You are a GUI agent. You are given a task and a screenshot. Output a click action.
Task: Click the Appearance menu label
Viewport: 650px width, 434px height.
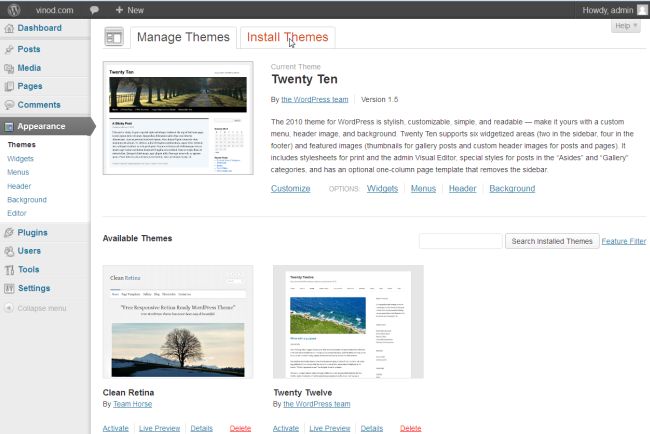click(x=41, y=126)
